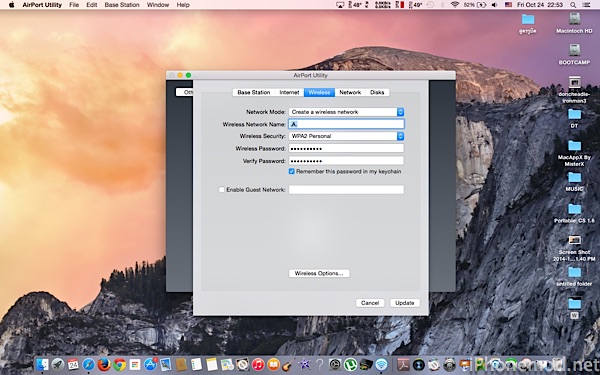The width and height of the screenshot is (600, 375).
Task: Click the battery status in menu bar
Action: click(x=474, y=5)
